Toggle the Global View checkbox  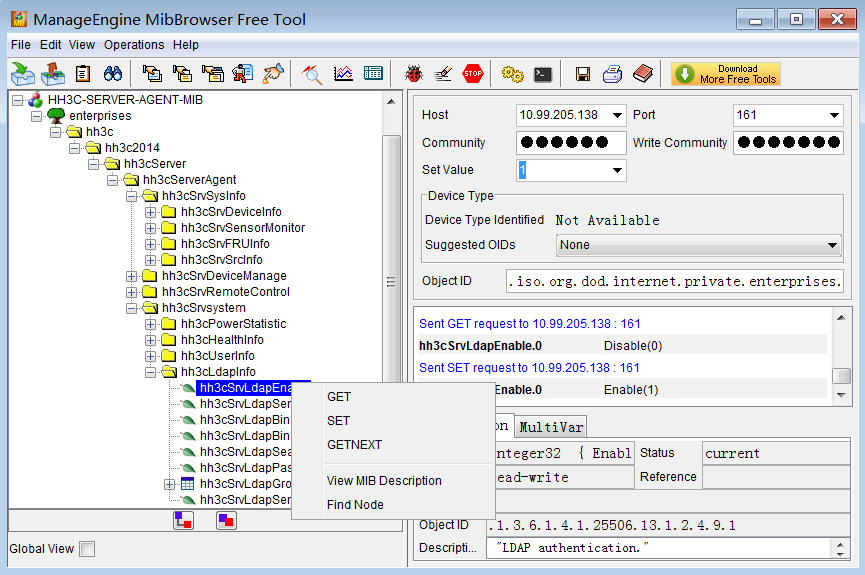click(x=87, y=549)
